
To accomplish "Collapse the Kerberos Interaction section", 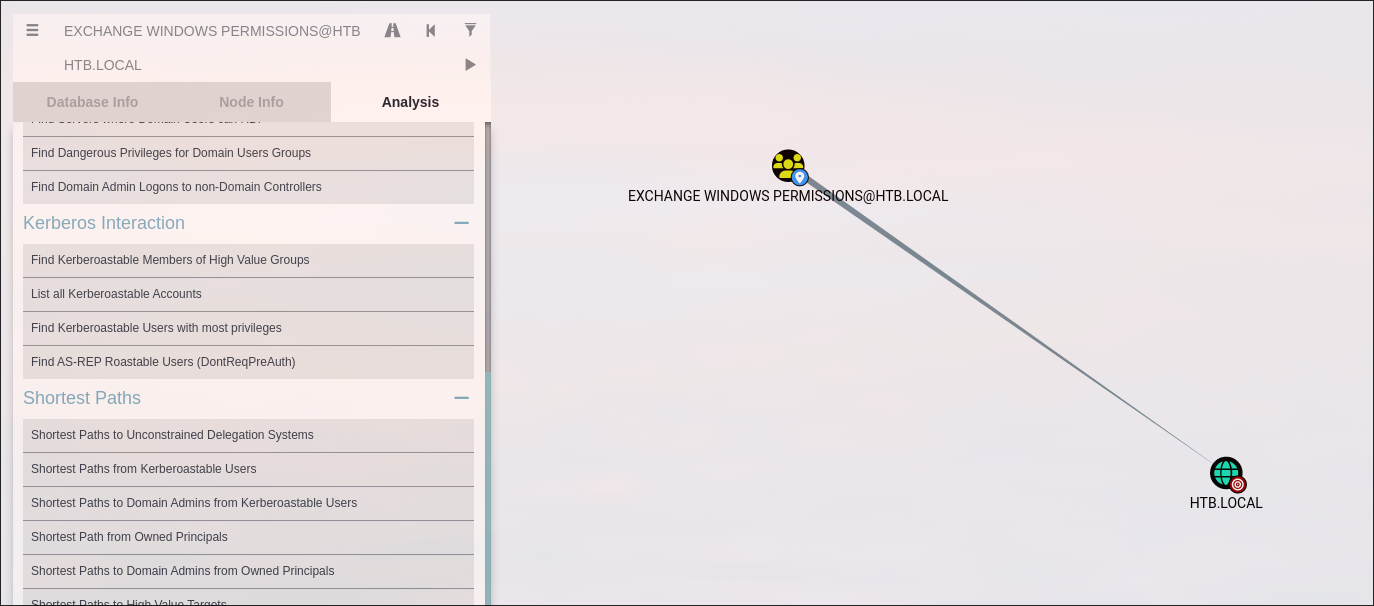I will (461, 223).
